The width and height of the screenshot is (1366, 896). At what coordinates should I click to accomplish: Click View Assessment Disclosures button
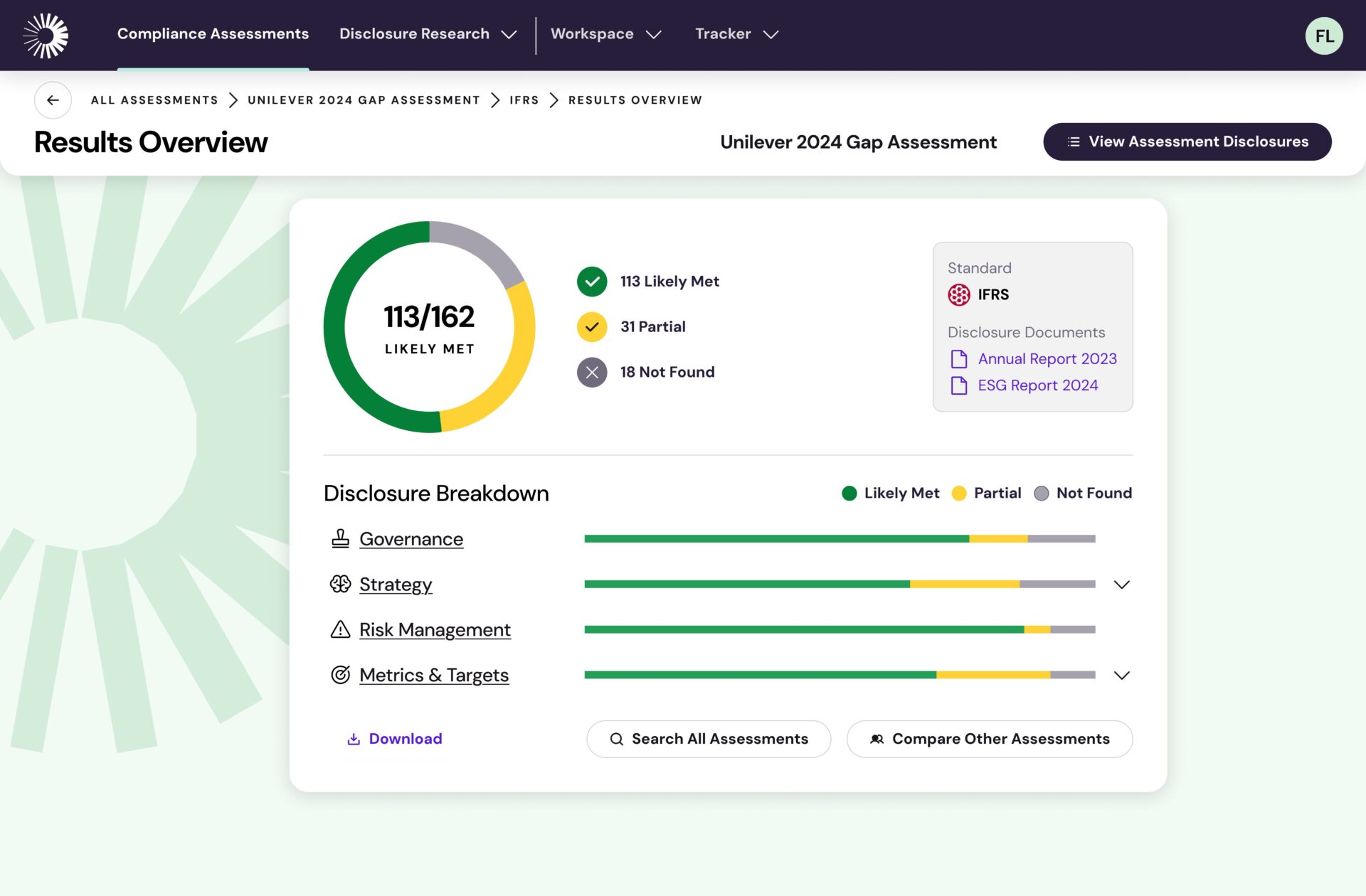(x=1187, y=142)
